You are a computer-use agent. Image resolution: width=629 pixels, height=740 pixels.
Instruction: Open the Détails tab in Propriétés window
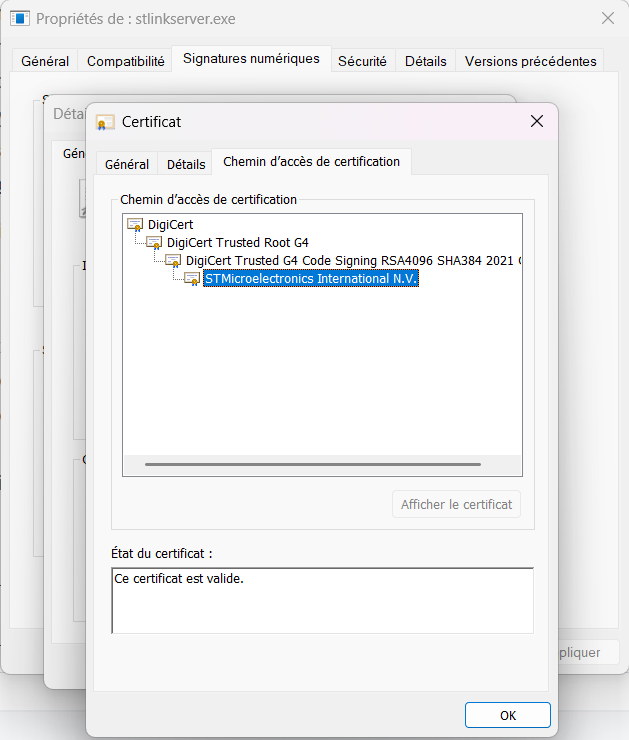[426, 61]
